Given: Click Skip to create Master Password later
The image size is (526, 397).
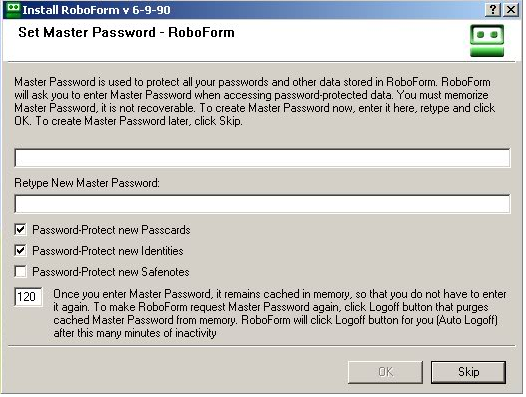Looking at the screenshot, I should (468, 372).
